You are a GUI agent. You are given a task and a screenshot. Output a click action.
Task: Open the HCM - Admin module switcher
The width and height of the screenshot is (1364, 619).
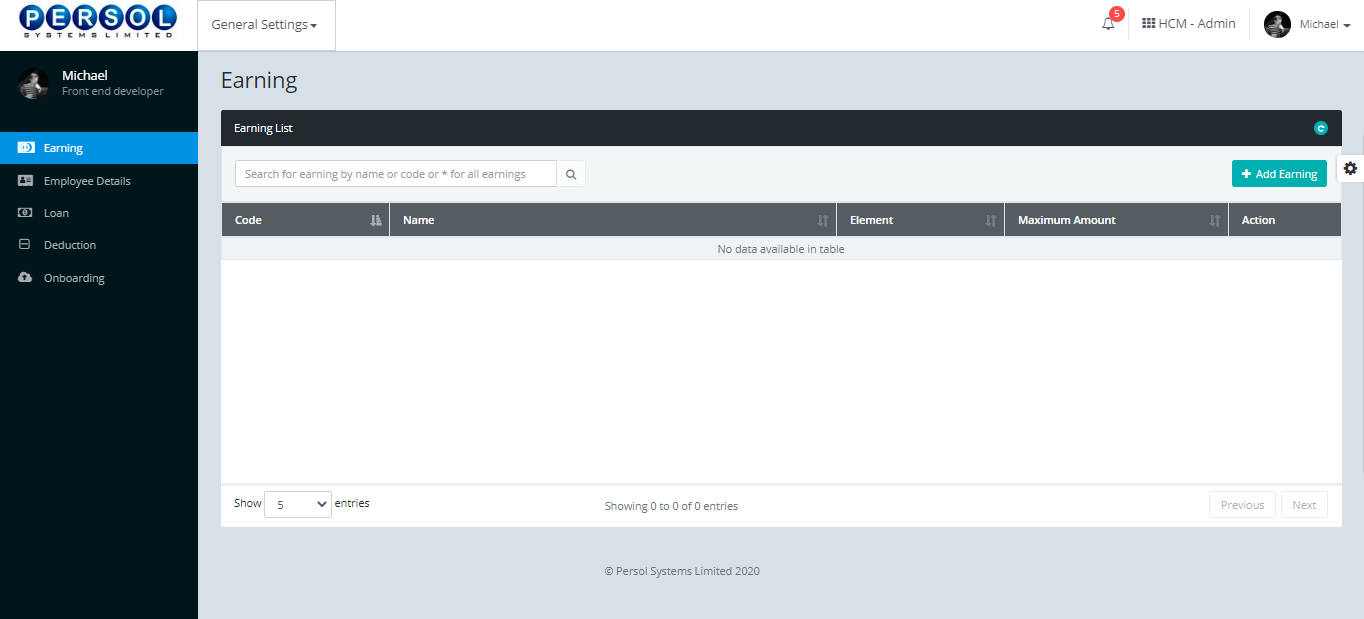[x=1189, y=24]
